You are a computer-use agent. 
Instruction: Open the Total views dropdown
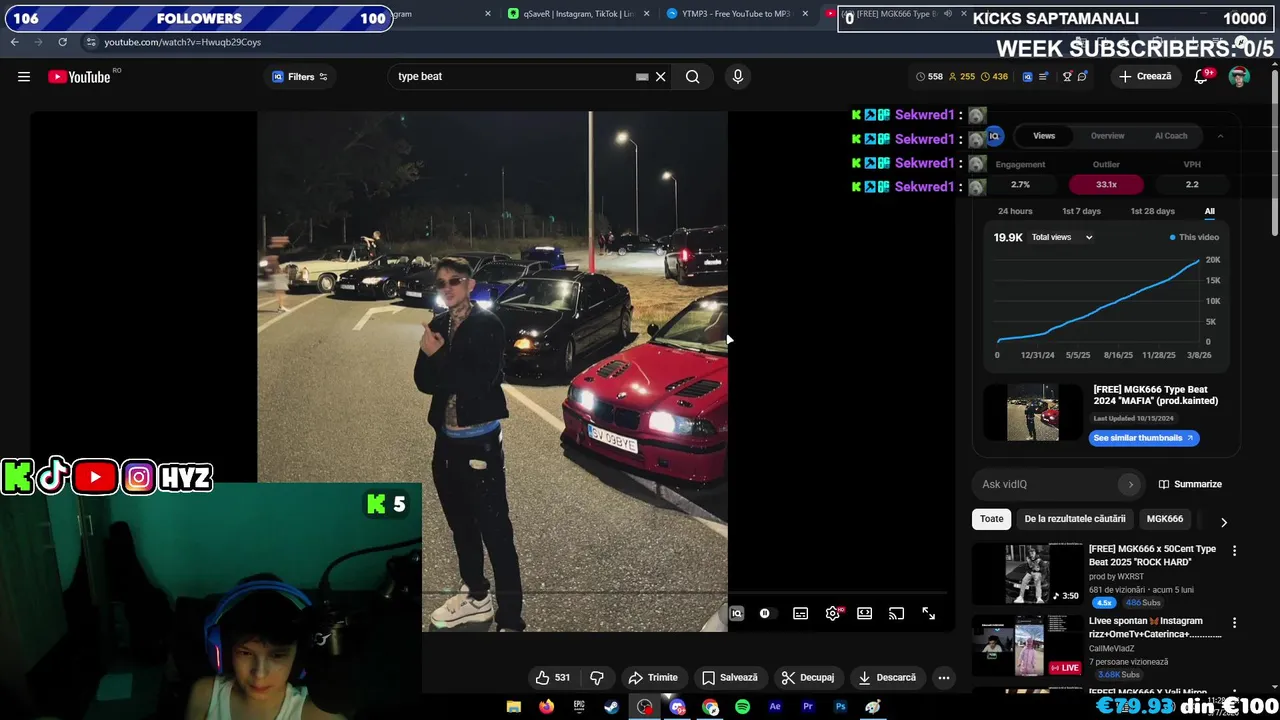point(1062,237)
